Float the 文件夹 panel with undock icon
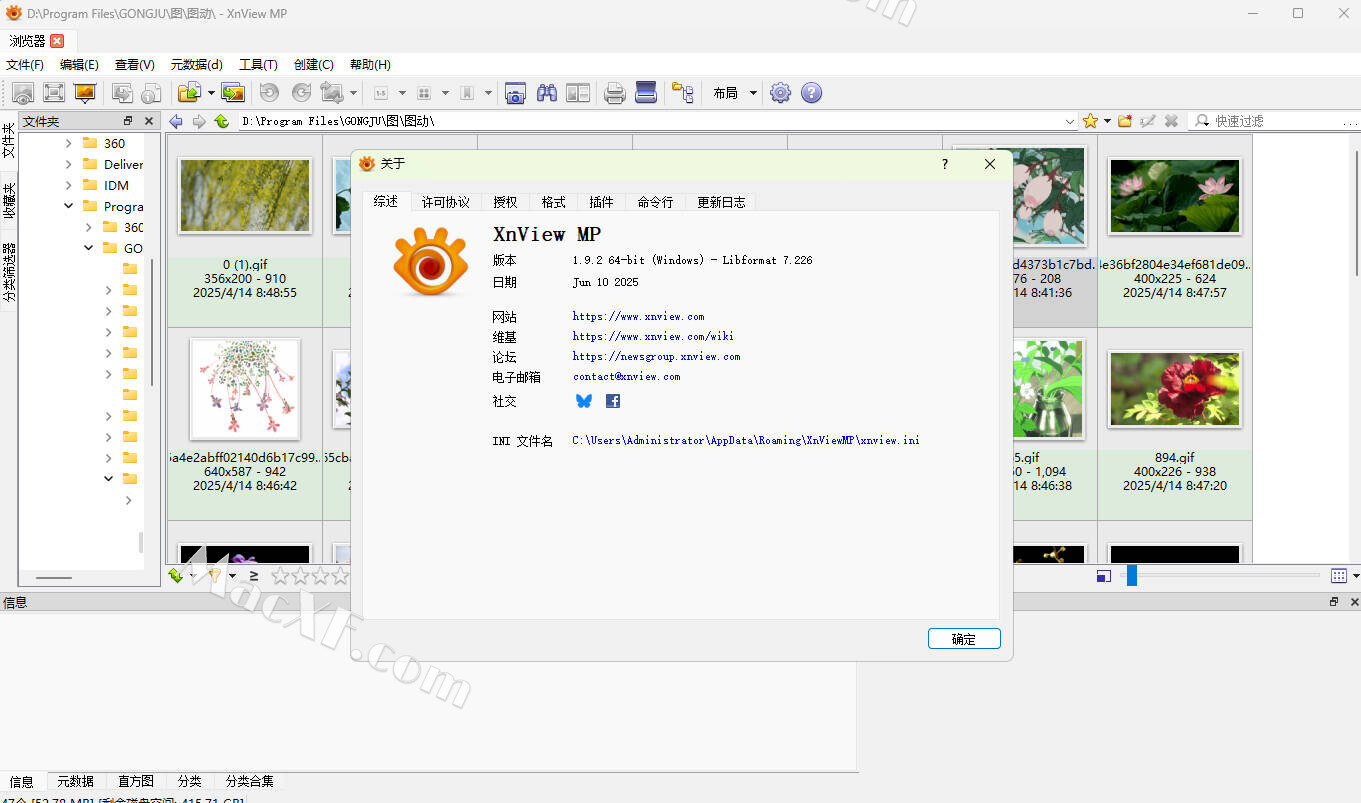 point(128,121)
